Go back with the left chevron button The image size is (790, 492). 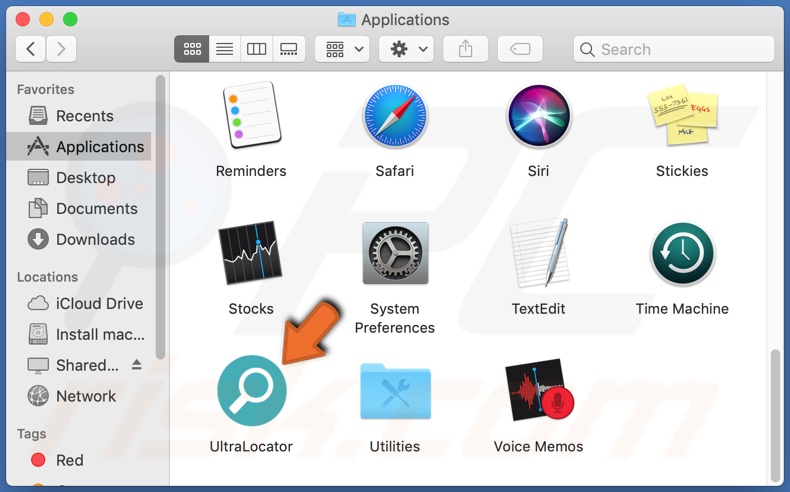[x=31, y=49]
